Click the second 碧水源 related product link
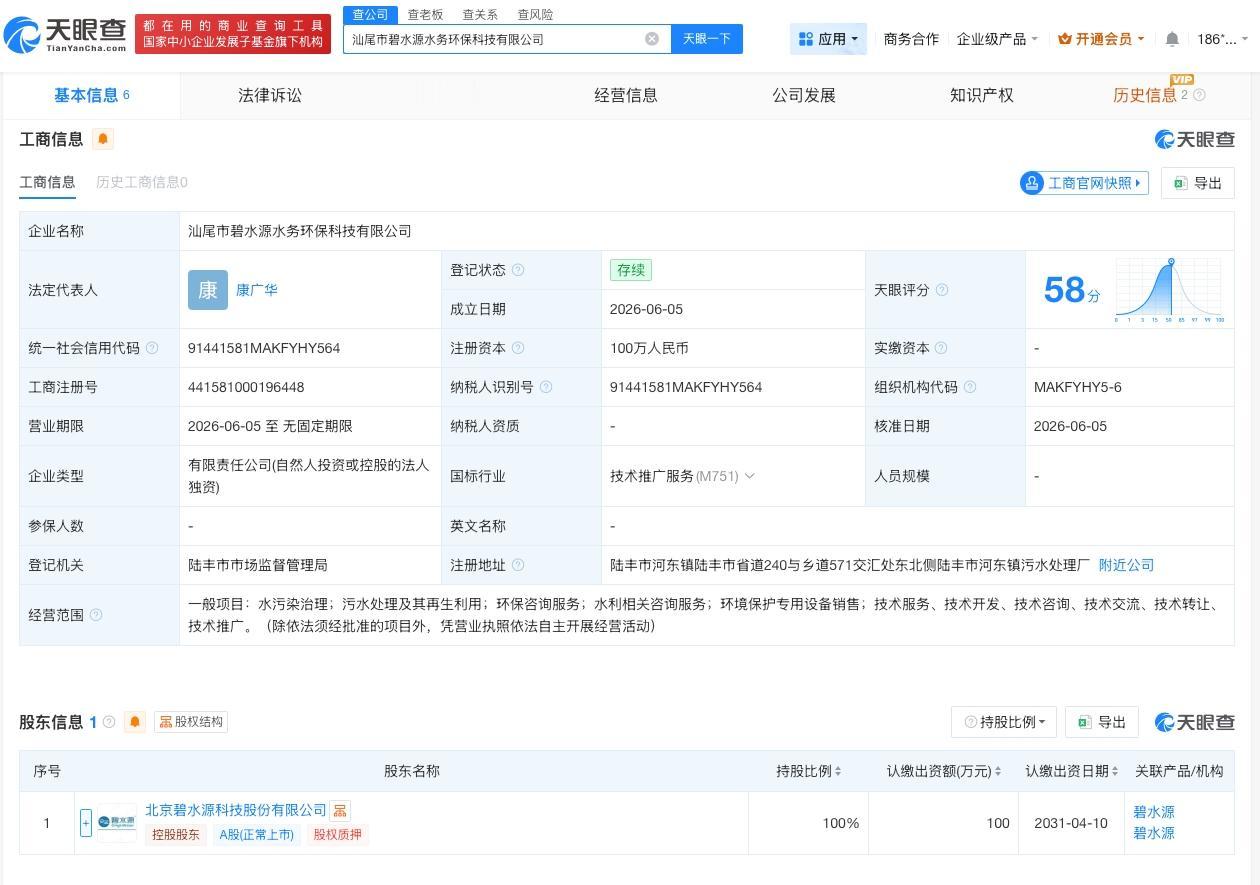The height and width of the screenshot is (885, 1260). [x=1154, y=833]
